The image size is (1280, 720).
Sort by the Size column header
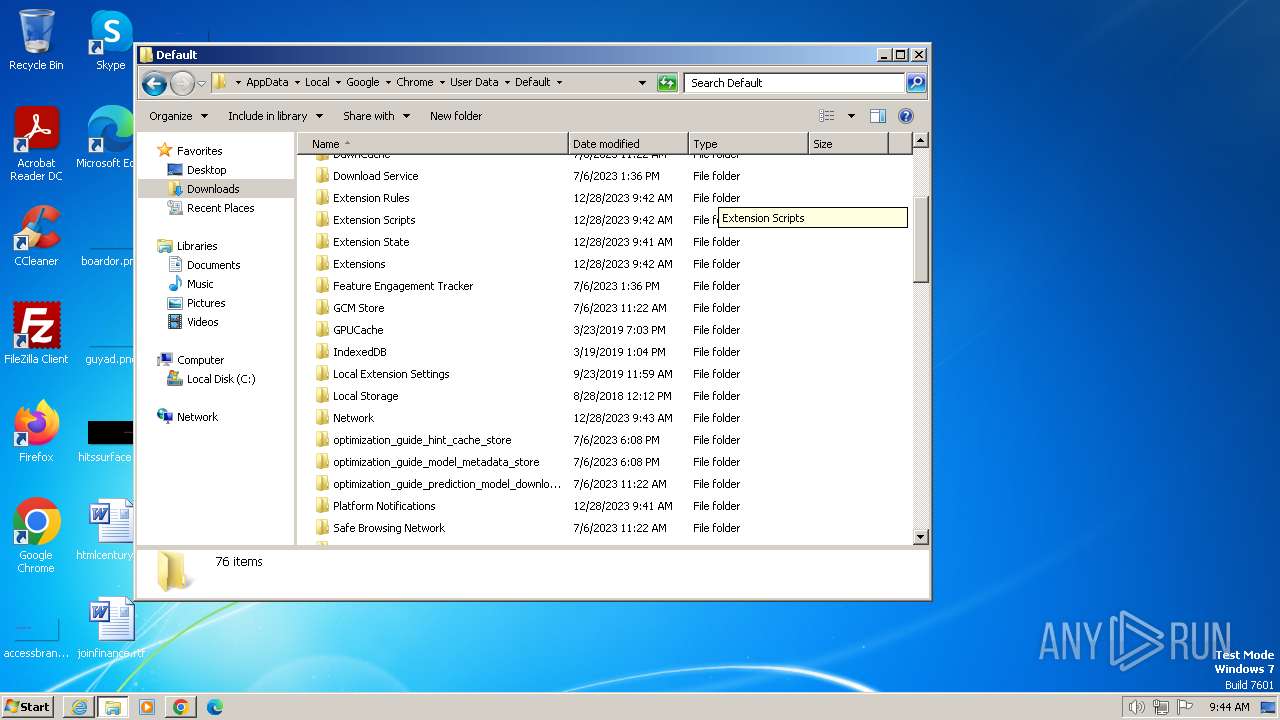tap(848, 144)
